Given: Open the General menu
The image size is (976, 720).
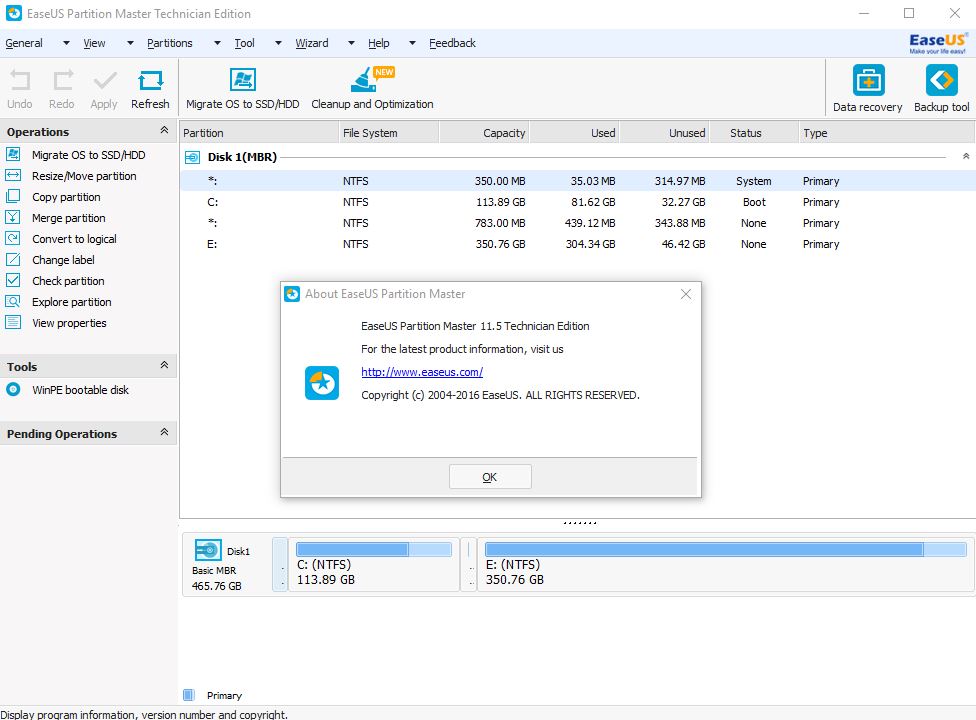Looking at the screenshot, I should [24, 43].
